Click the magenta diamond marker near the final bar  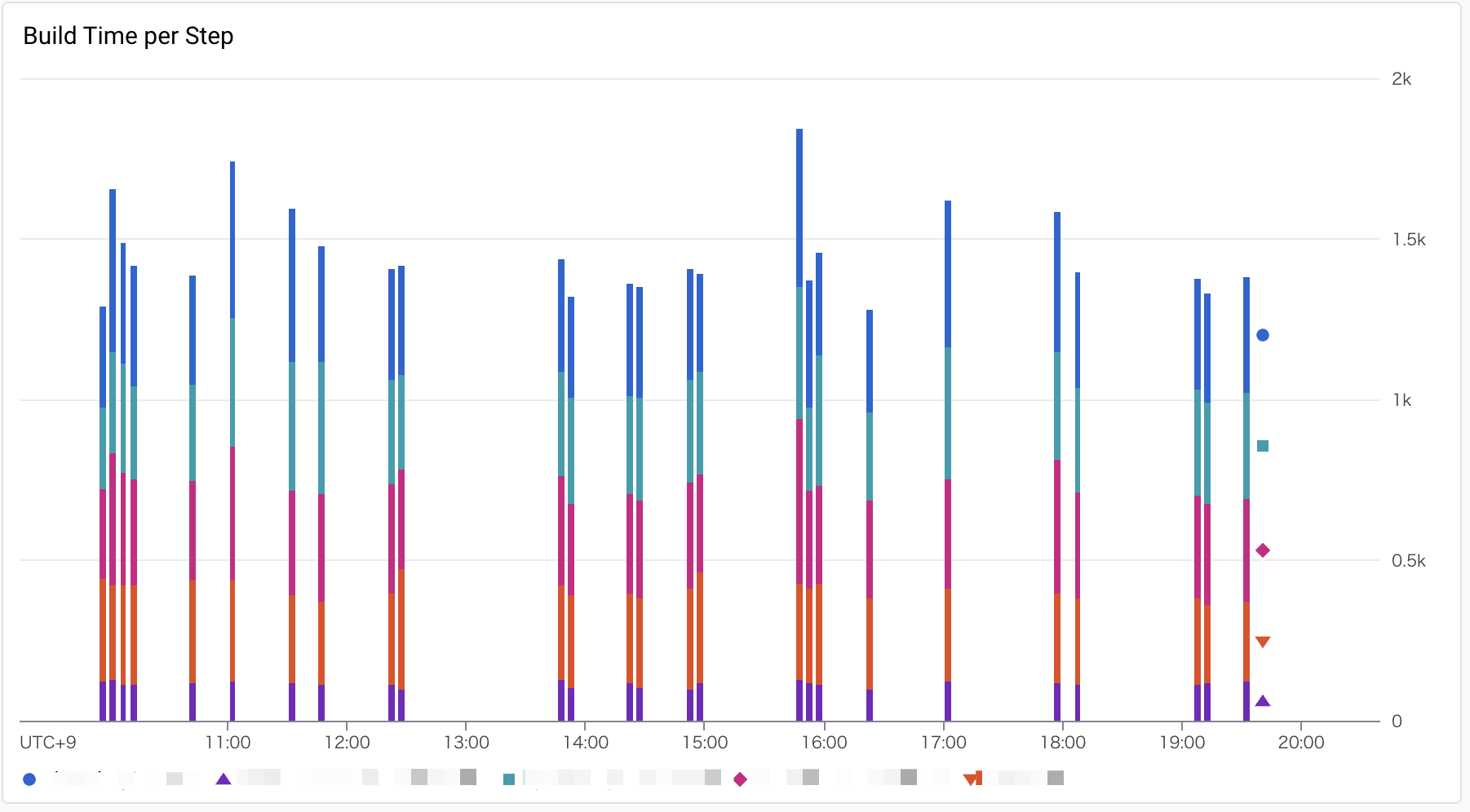tap(1264, 549)
